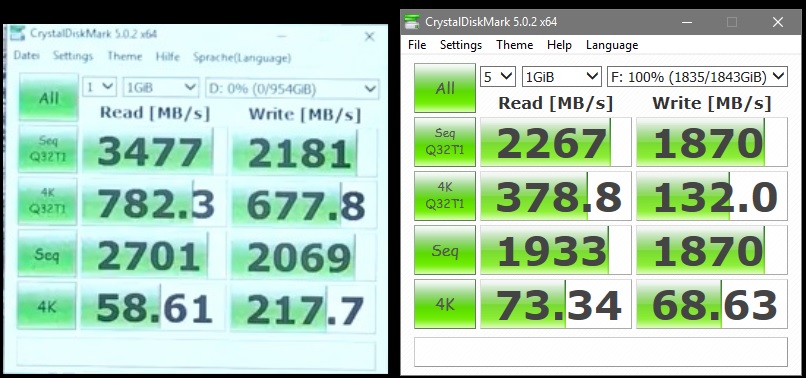Click the CrystalDiskMark app icon in right window
The image size is (806, 378).
(411, 22)
